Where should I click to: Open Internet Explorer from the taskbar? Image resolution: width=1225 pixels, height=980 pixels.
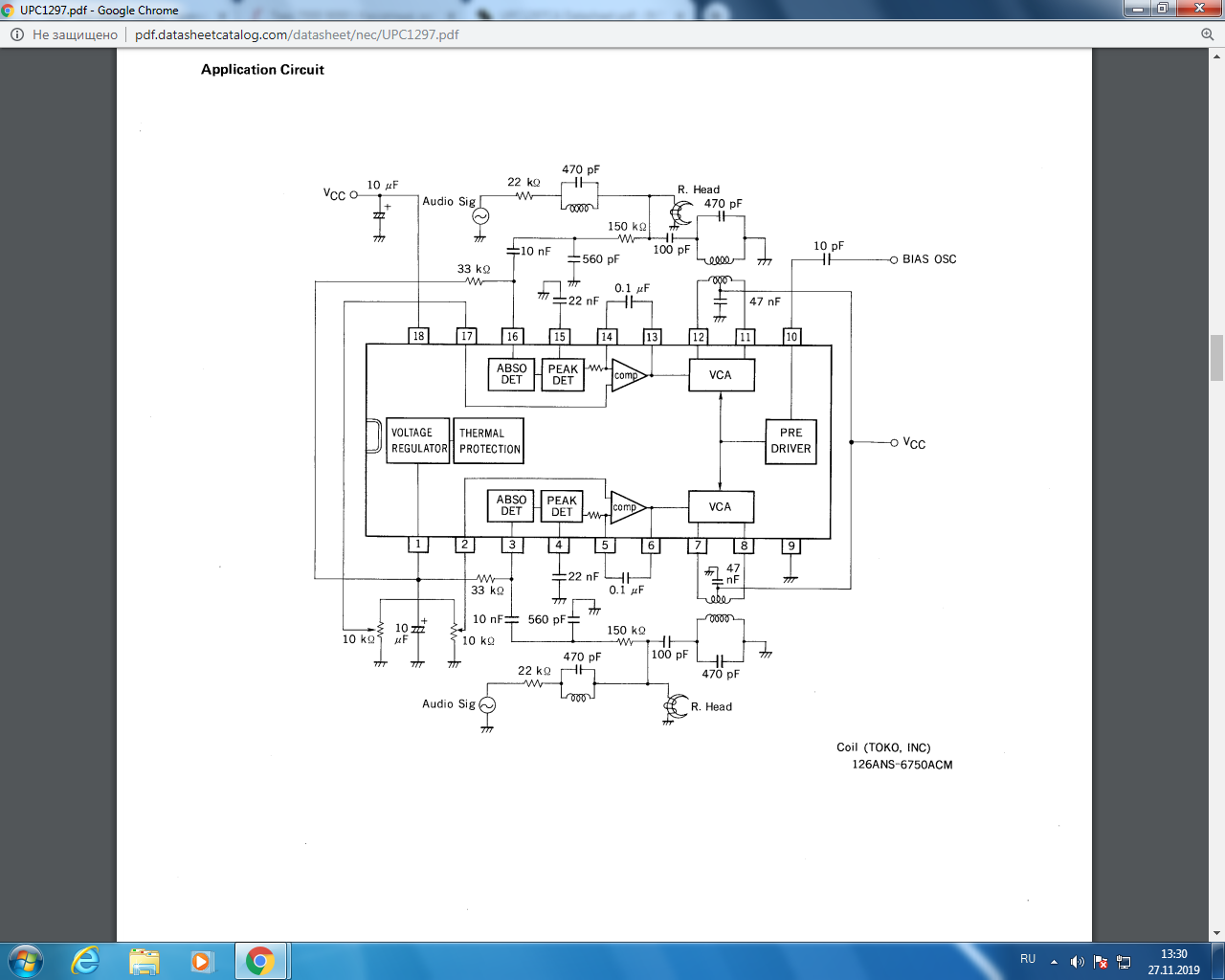(86, 961)
